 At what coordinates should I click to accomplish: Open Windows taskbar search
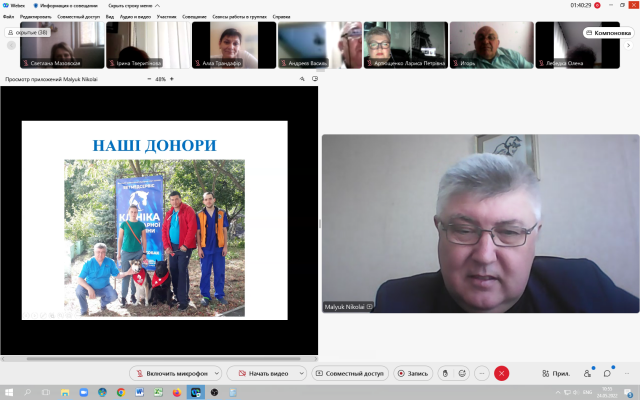[27, 392]
